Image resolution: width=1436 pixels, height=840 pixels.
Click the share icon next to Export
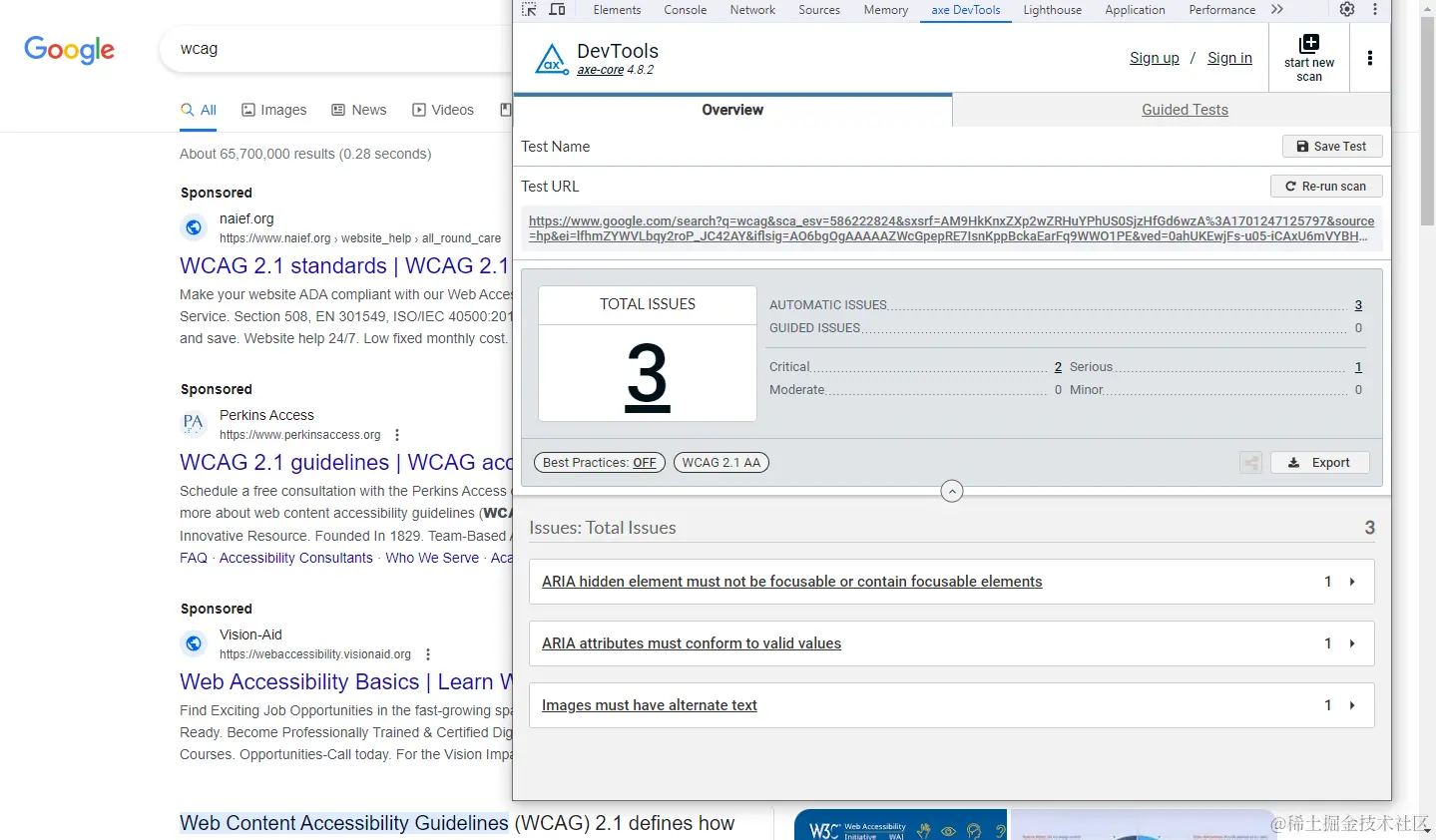click(1250, 463)
